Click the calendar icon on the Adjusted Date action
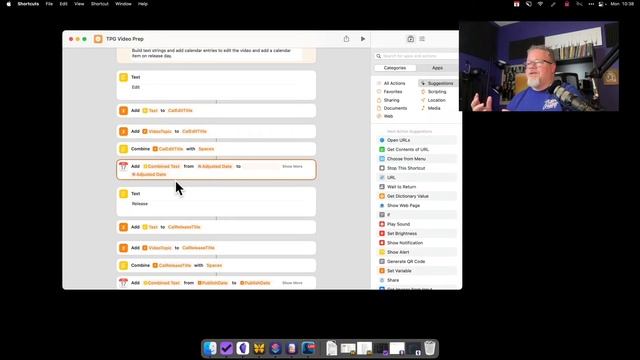Screen dimensions: 640x360 pos(123,166)
